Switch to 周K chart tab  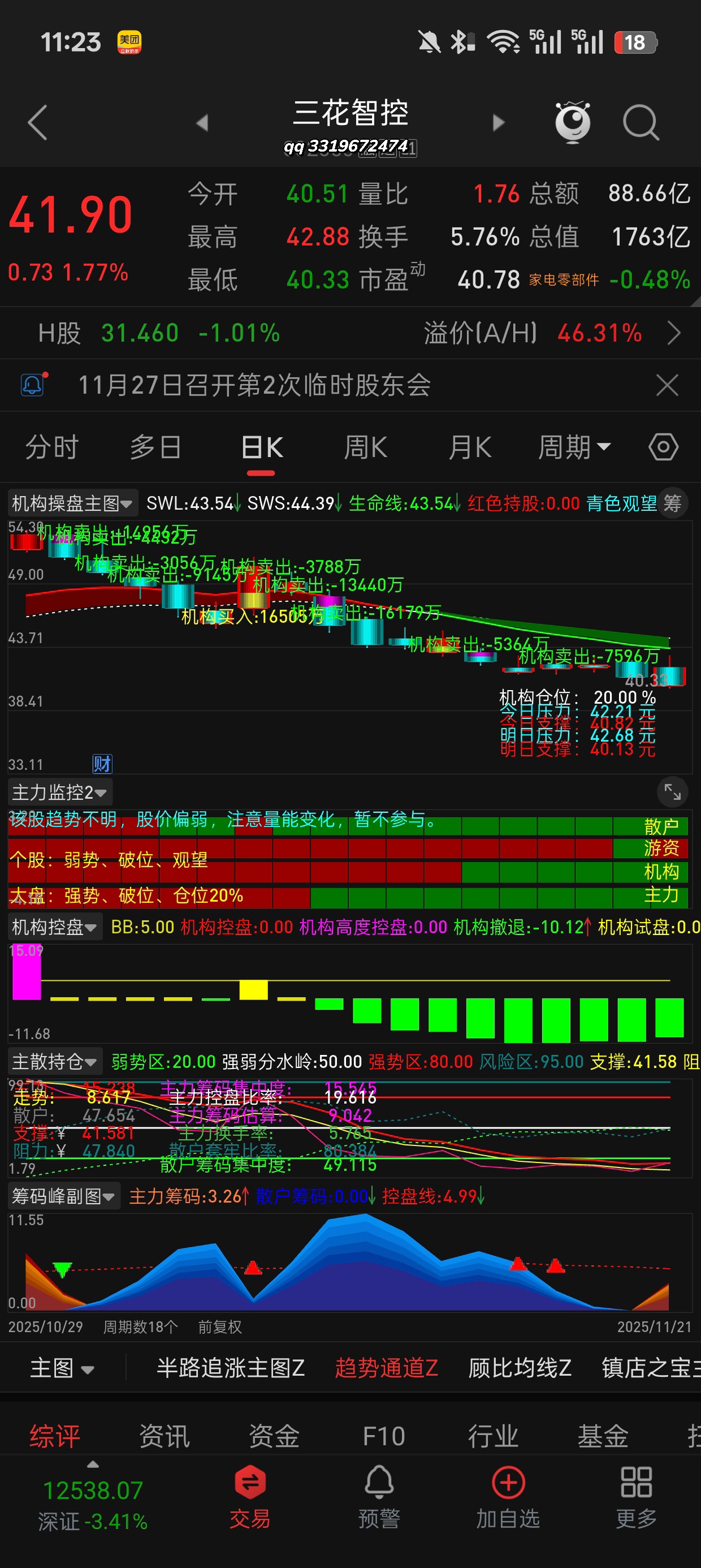[x=366, y=447]
